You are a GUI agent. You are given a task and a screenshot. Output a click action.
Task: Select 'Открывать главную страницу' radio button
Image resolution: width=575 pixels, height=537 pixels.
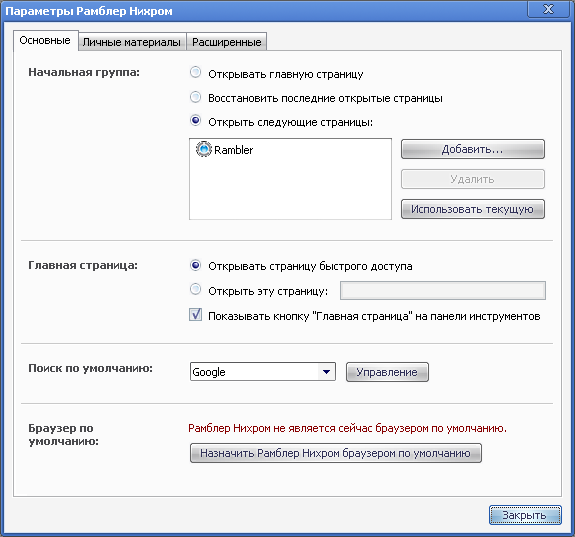195,72
